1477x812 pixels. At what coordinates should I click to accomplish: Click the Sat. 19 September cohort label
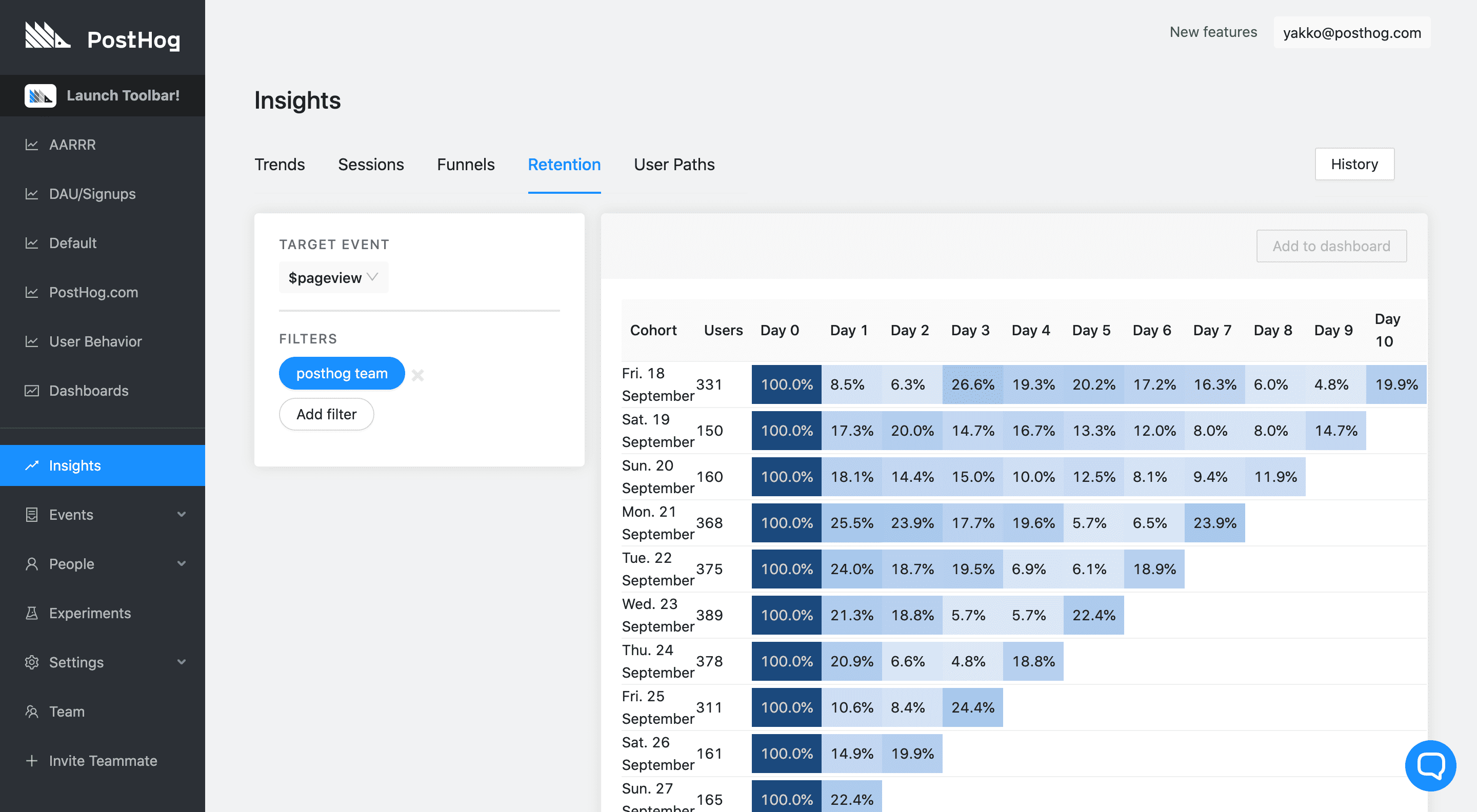point(657,431)
